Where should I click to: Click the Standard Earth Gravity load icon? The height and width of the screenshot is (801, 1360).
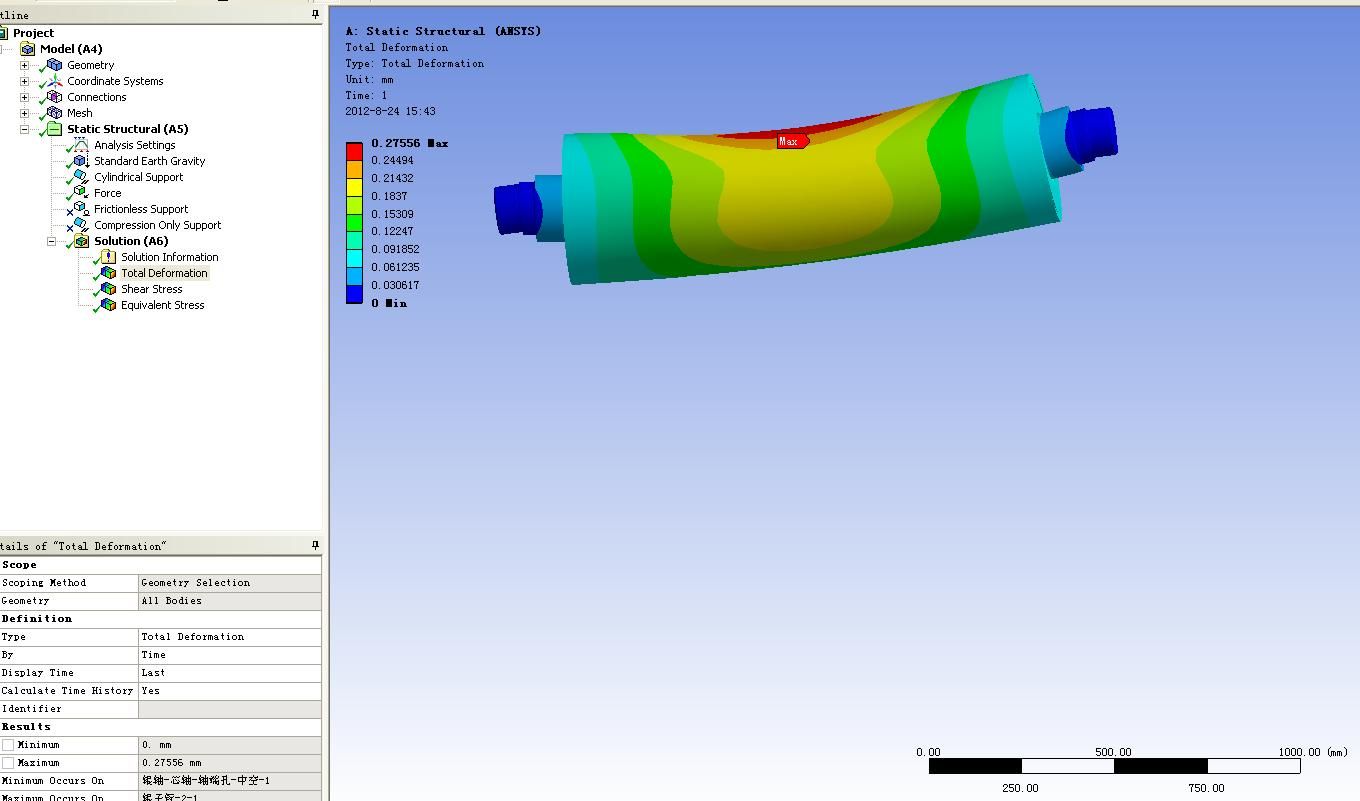click(x=80, y=161)
